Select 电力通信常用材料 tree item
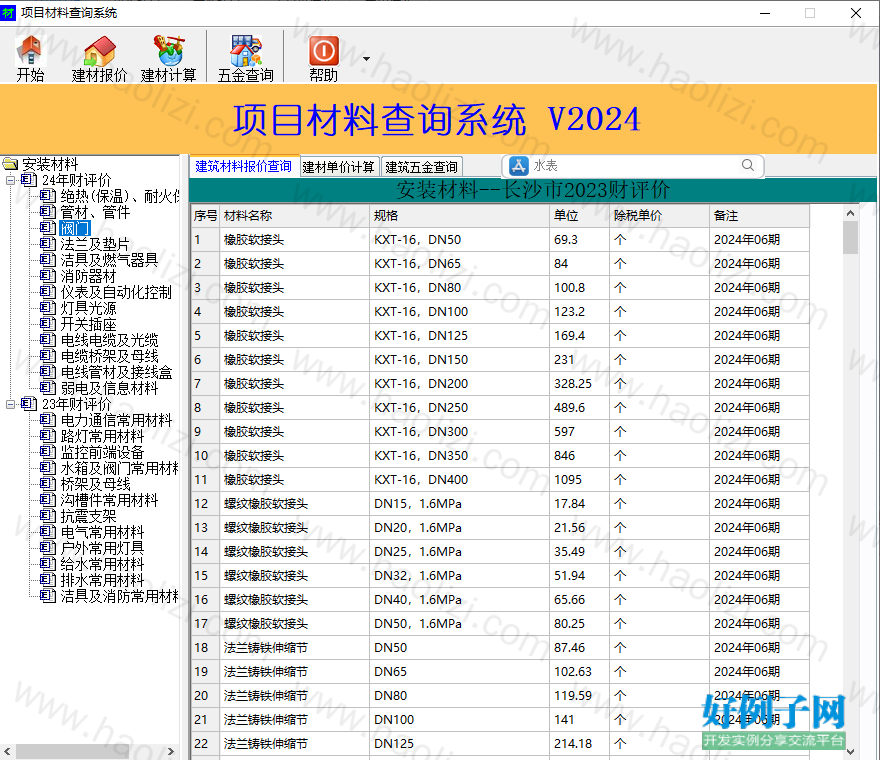880x760 pixels. [116, 420]
